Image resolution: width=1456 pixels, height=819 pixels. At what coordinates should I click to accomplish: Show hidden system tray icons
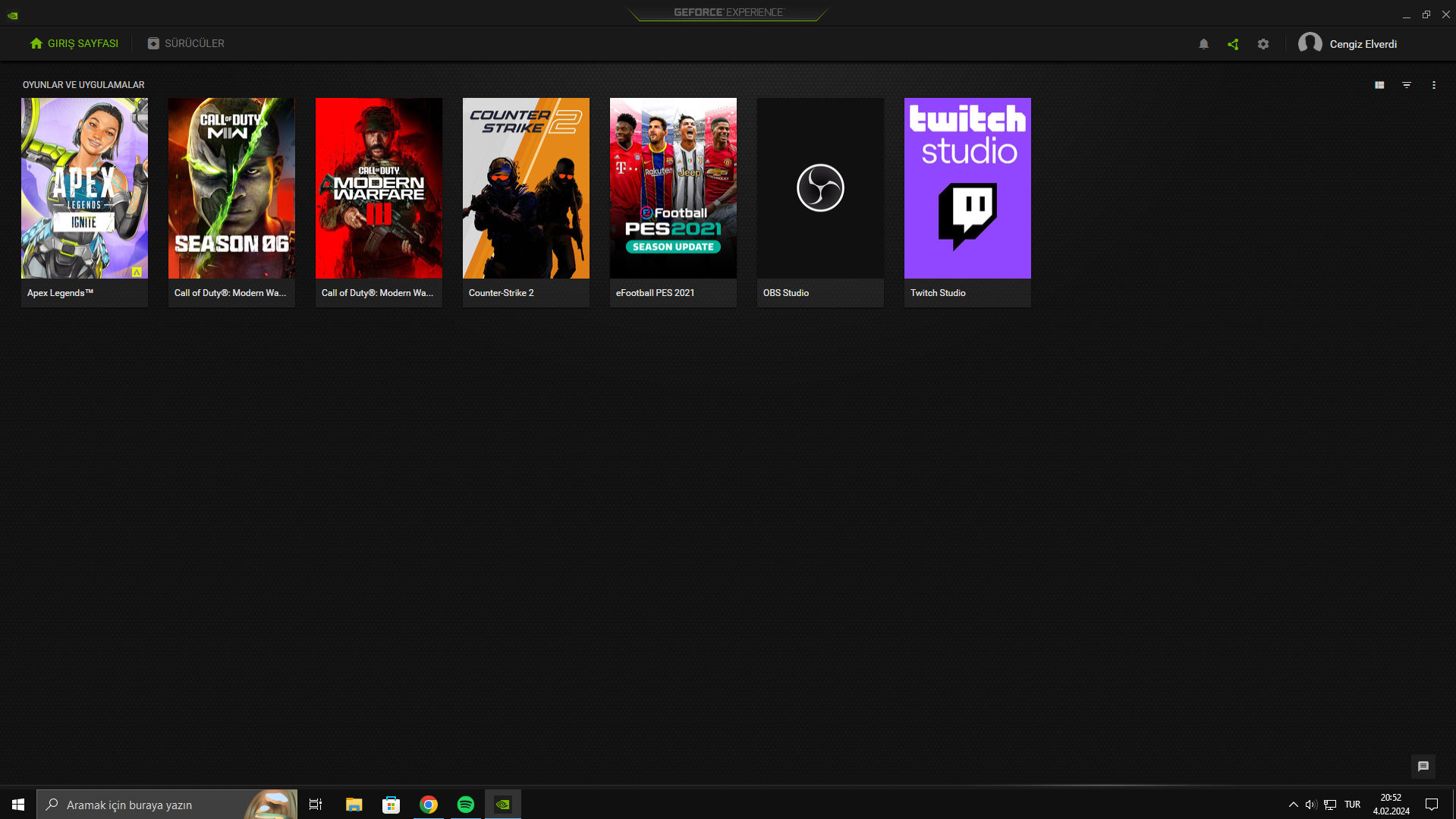click(1293, 805)
